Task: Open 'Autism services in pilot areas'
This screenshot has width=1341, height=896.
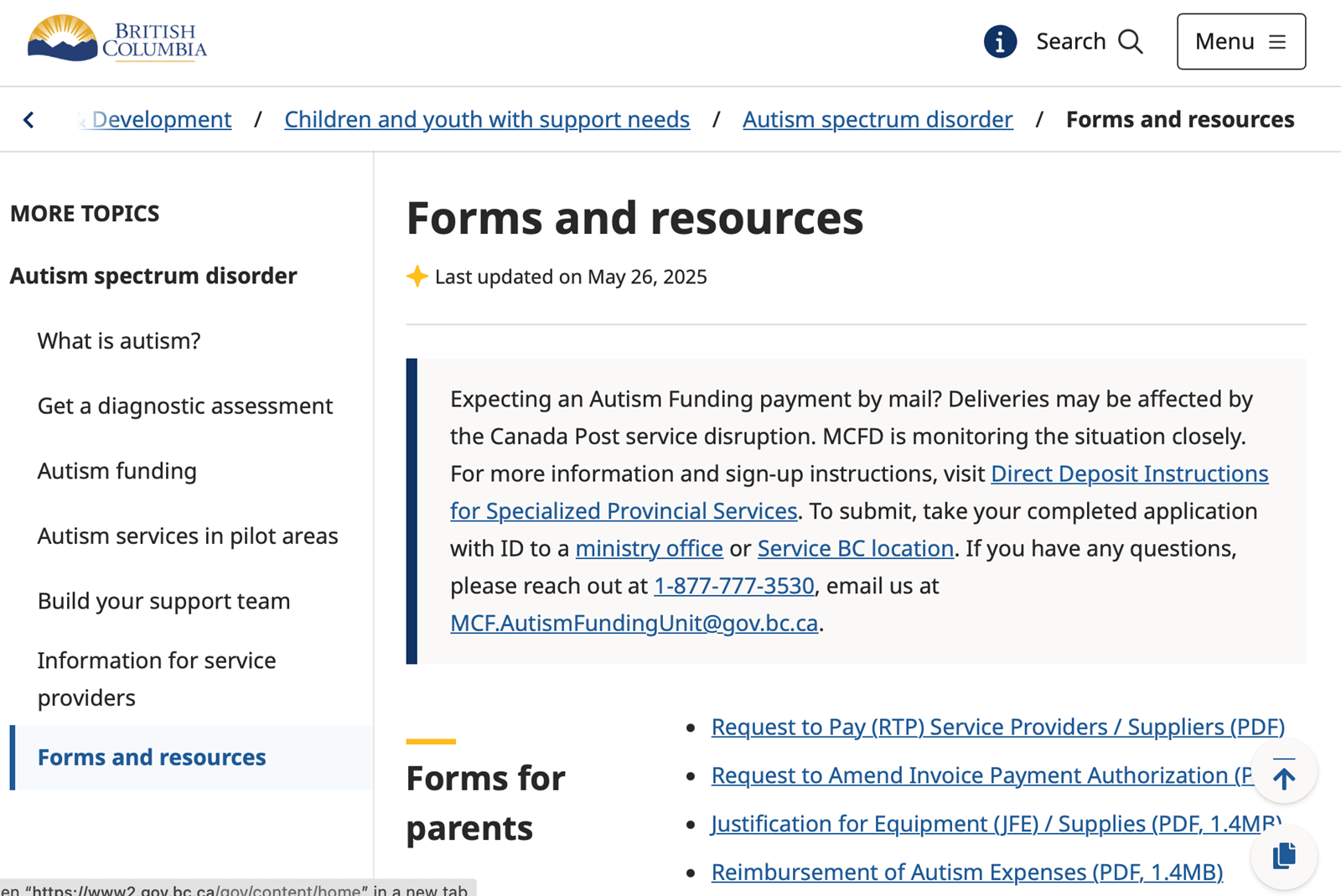Action: pyautogui.click(x=188, y=536)
